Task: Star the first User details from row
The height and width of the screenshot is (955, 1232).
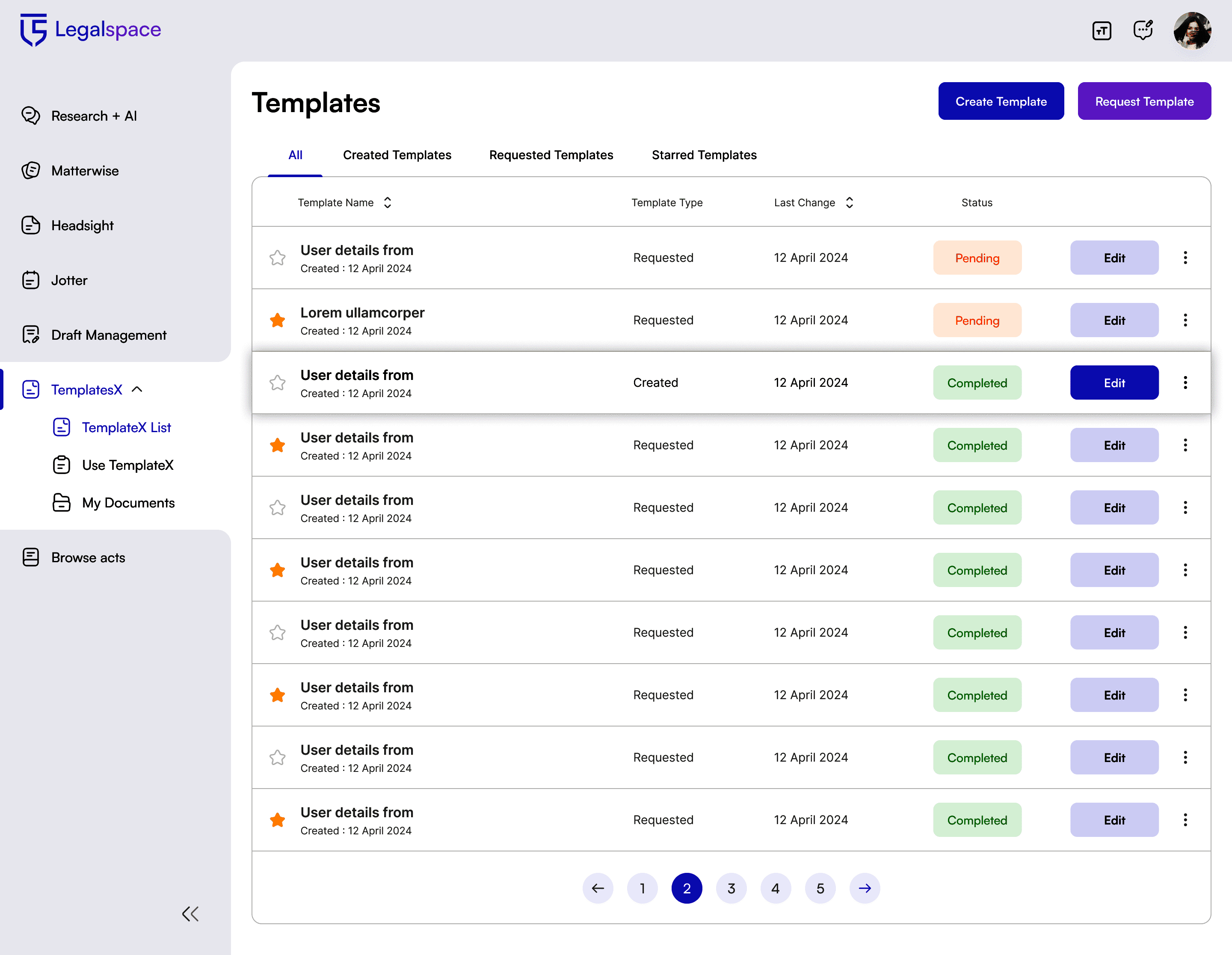Action: coord(277,258)
